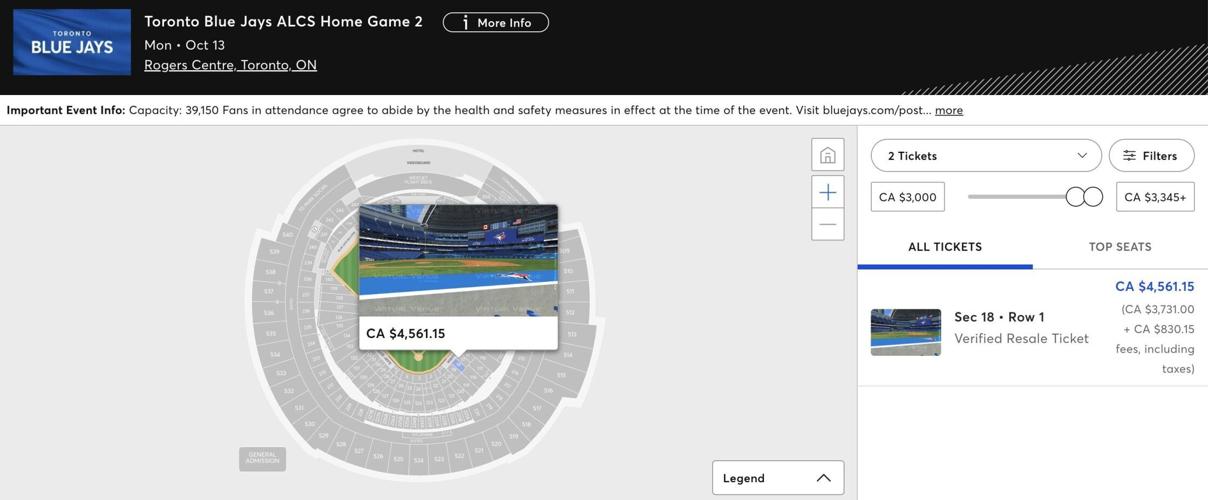Switch to the Top Seats tab

click(1120, 247)
